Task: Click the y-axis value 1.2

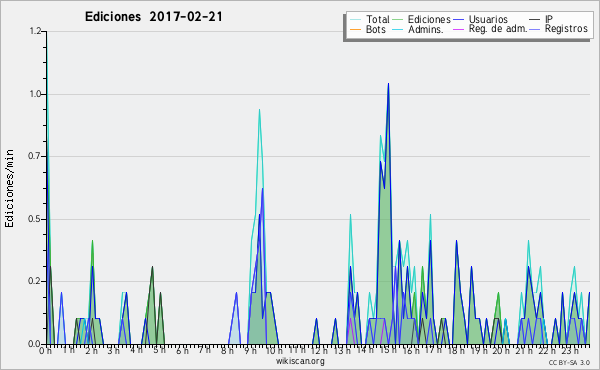Action: (35, 31)
